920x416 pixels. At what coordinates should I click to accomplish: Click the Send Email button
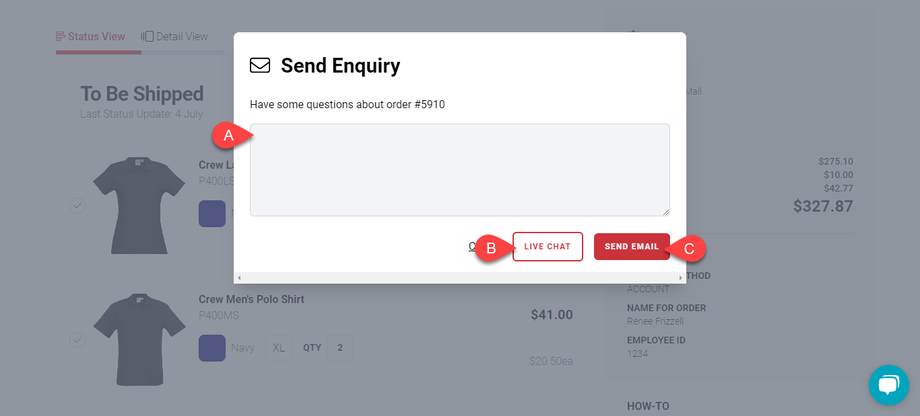631,247
